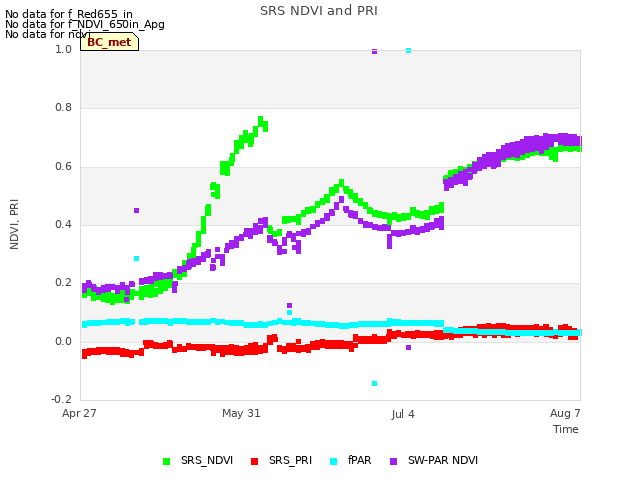Click the BC_met annotation label
Viewport: 640px width, 480px height.
(109, 42)
